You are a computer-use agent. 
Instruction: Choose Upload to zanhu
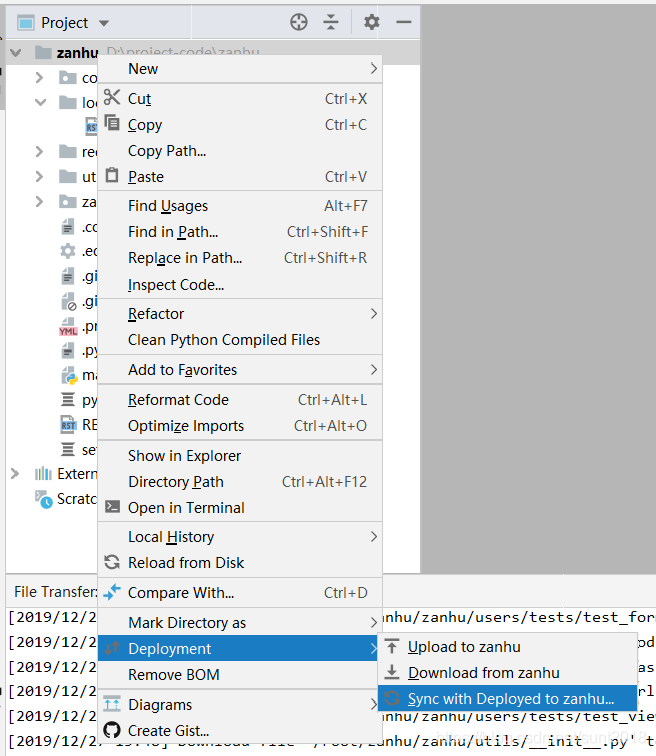coord(507,647)
